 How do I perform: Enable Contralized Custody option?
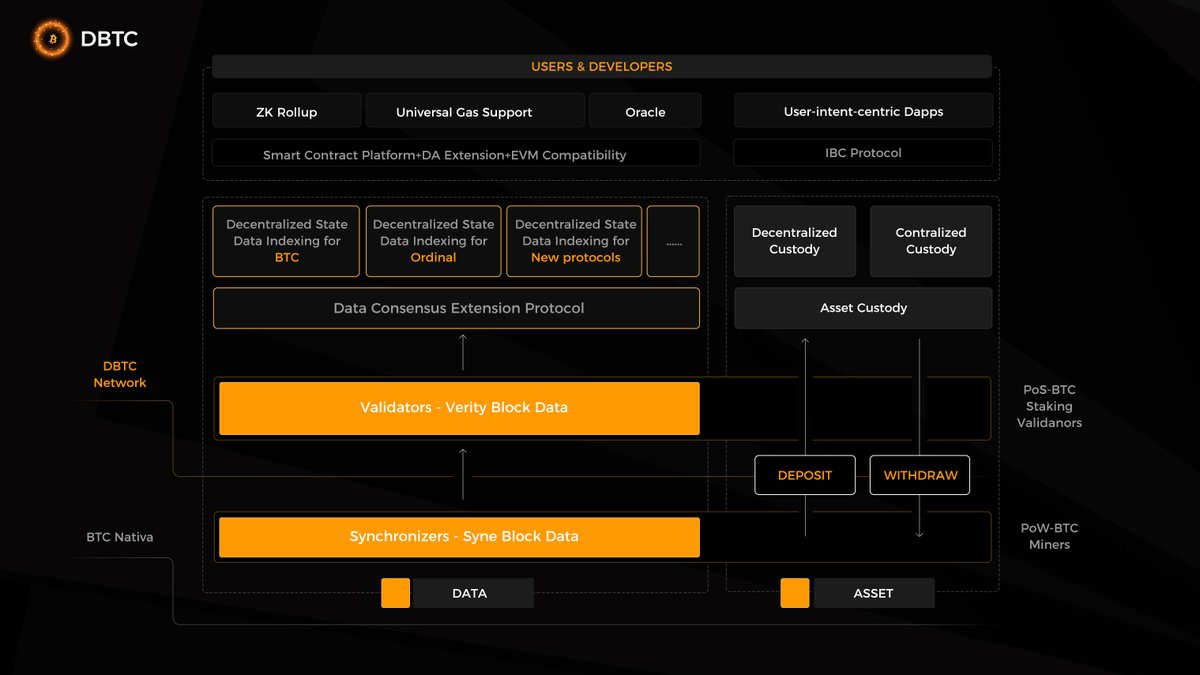click(930, 241)
